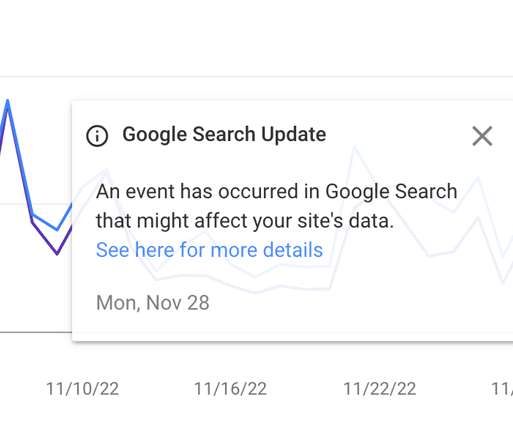The image size is (513, 428).
Task: Click the purple line's lowest dip point
Action: click(x=57, y=254)
